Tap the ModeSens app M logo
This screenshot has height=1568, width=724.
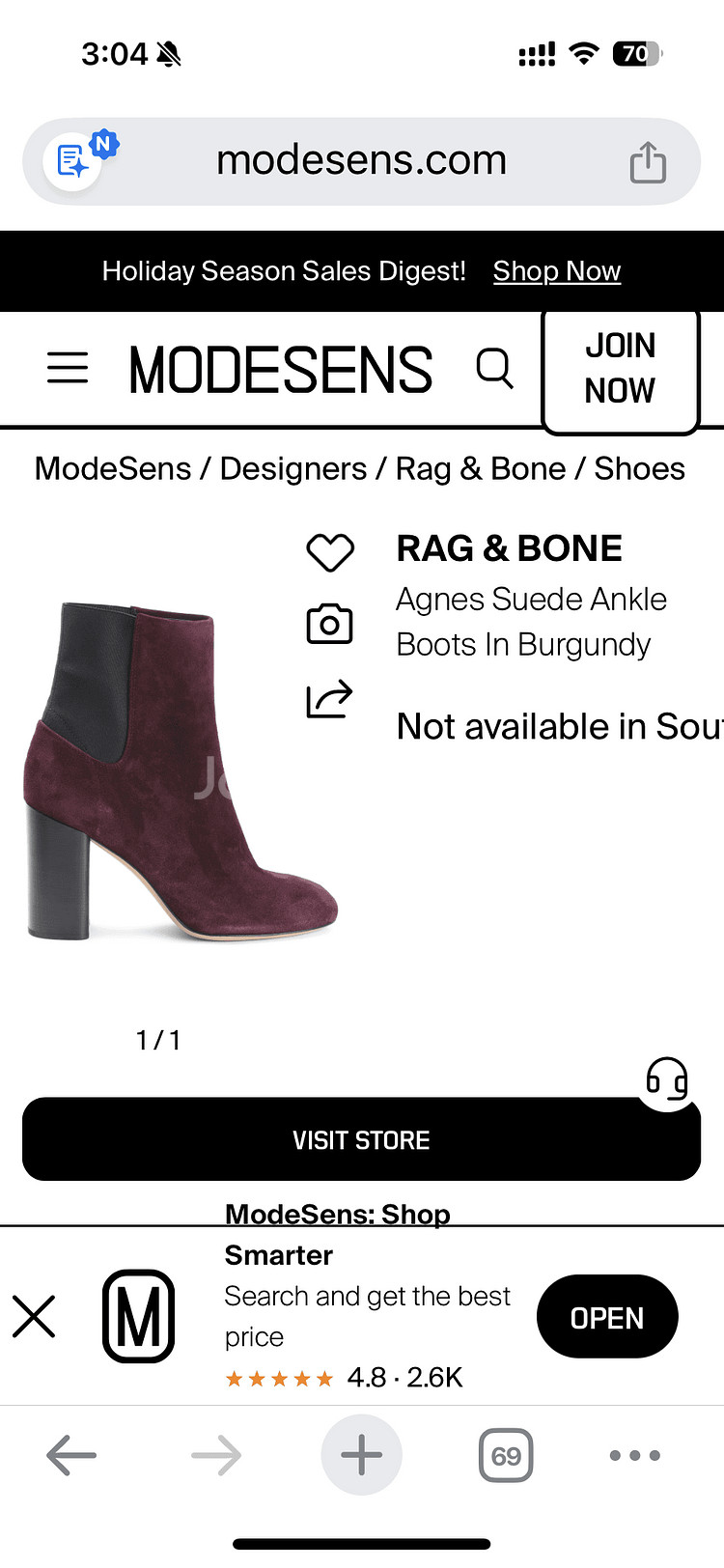point(139,1316)
